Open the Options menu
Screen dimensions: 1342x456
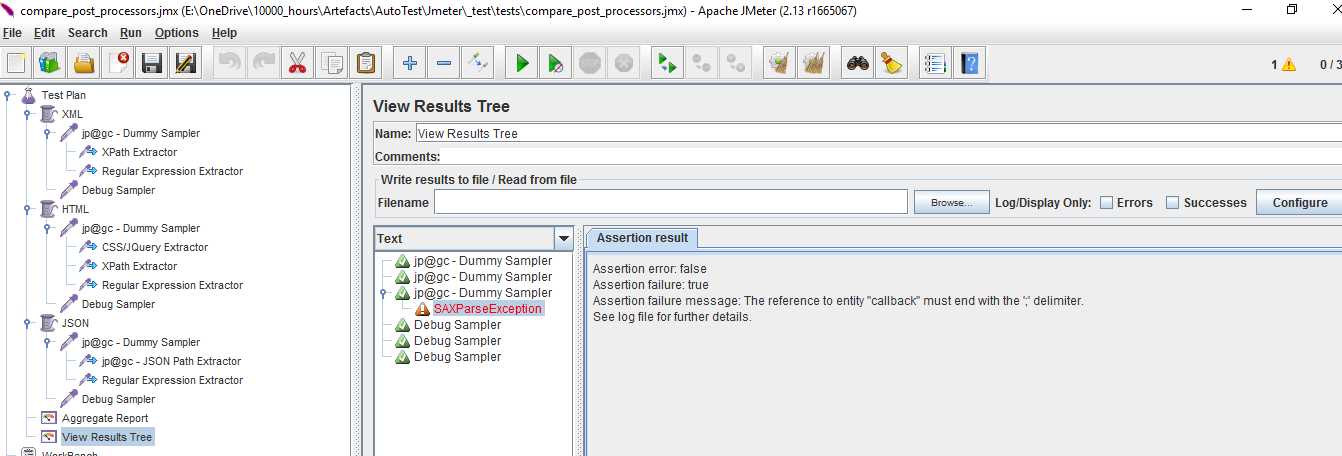pos(177,33)
